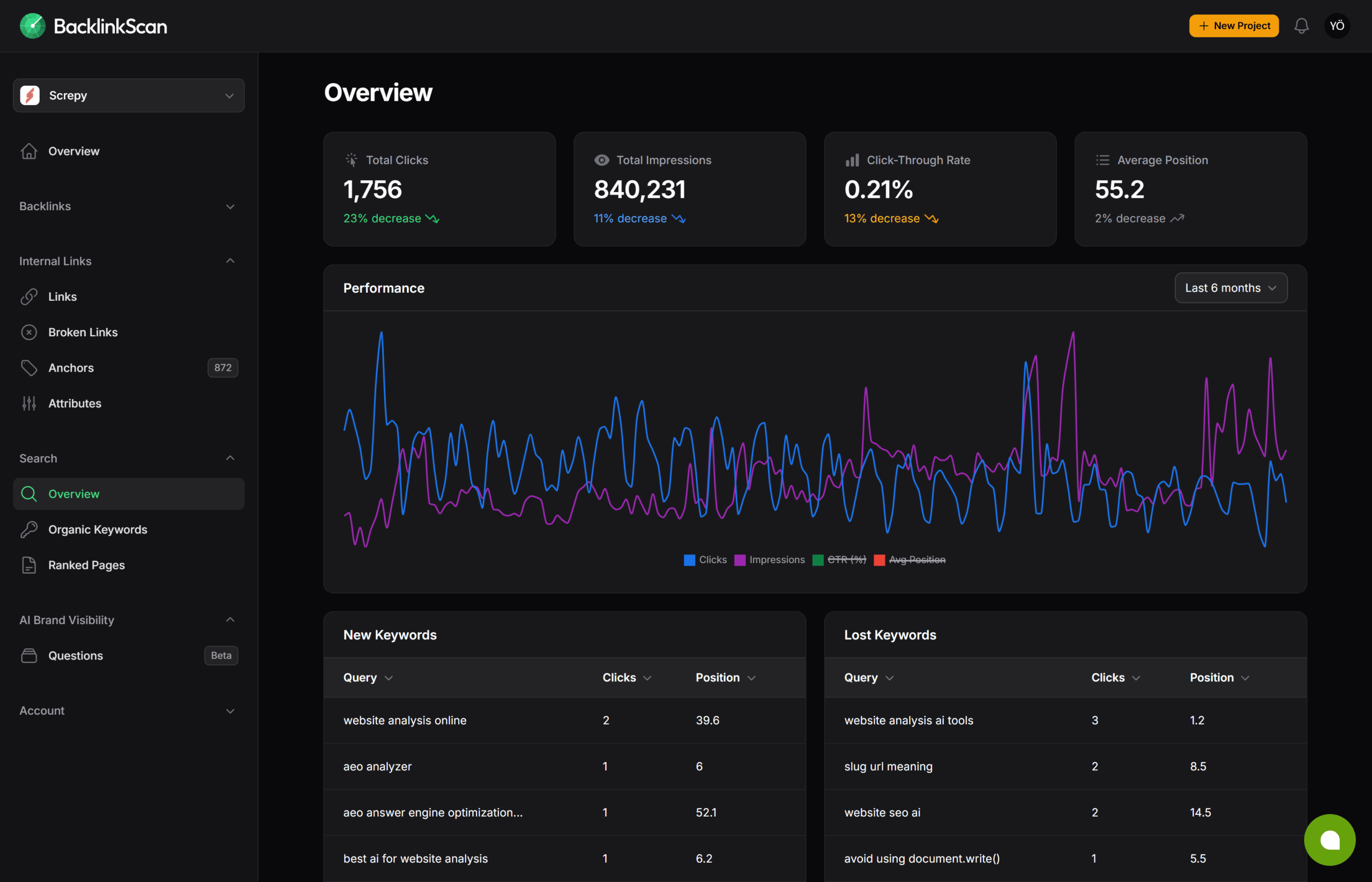Click the 2% decrease trend arrow icon
Viewport: 1372px width, 882px height.
(1177, 218)
